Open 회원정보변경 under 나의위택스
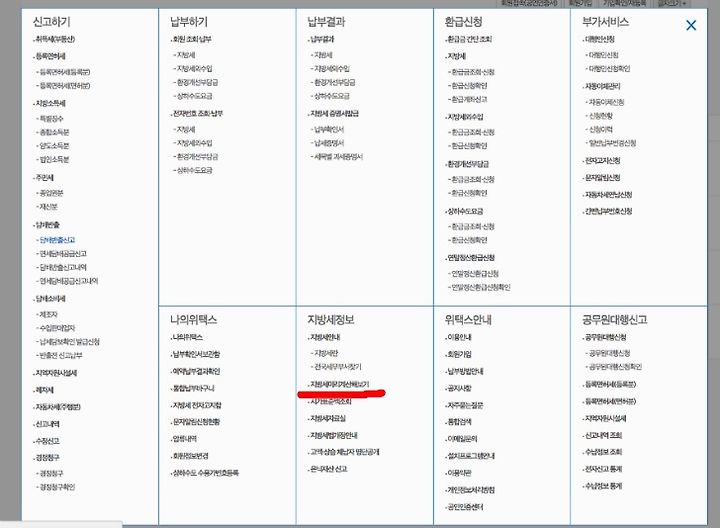This screenshot has height=528, width=720. click(191, 456)
